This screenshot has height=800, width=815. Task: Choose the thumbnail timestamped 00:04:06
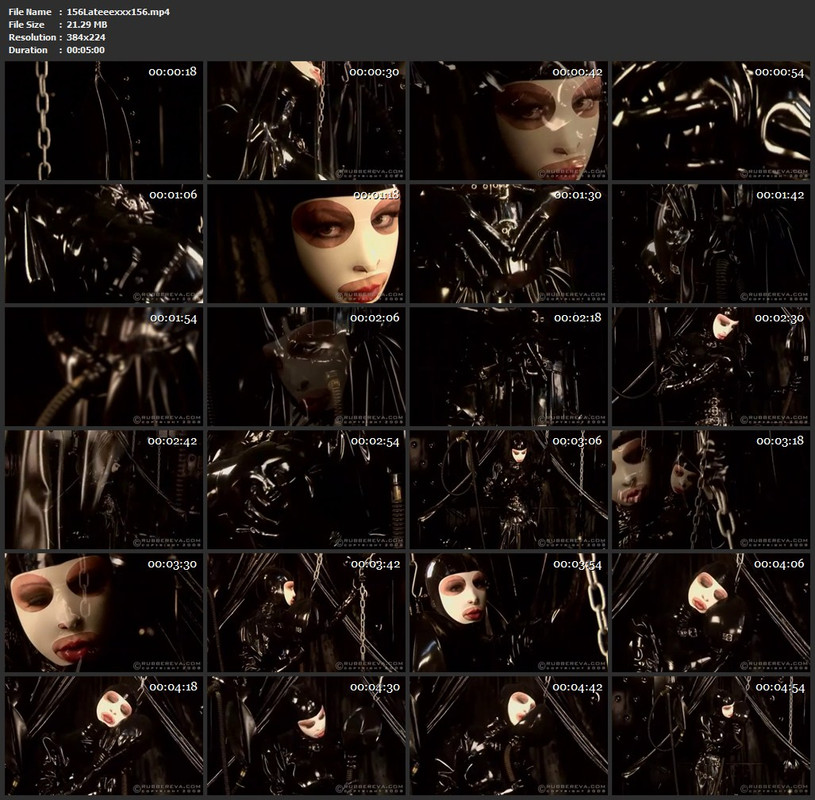click(x=711, y=613)
